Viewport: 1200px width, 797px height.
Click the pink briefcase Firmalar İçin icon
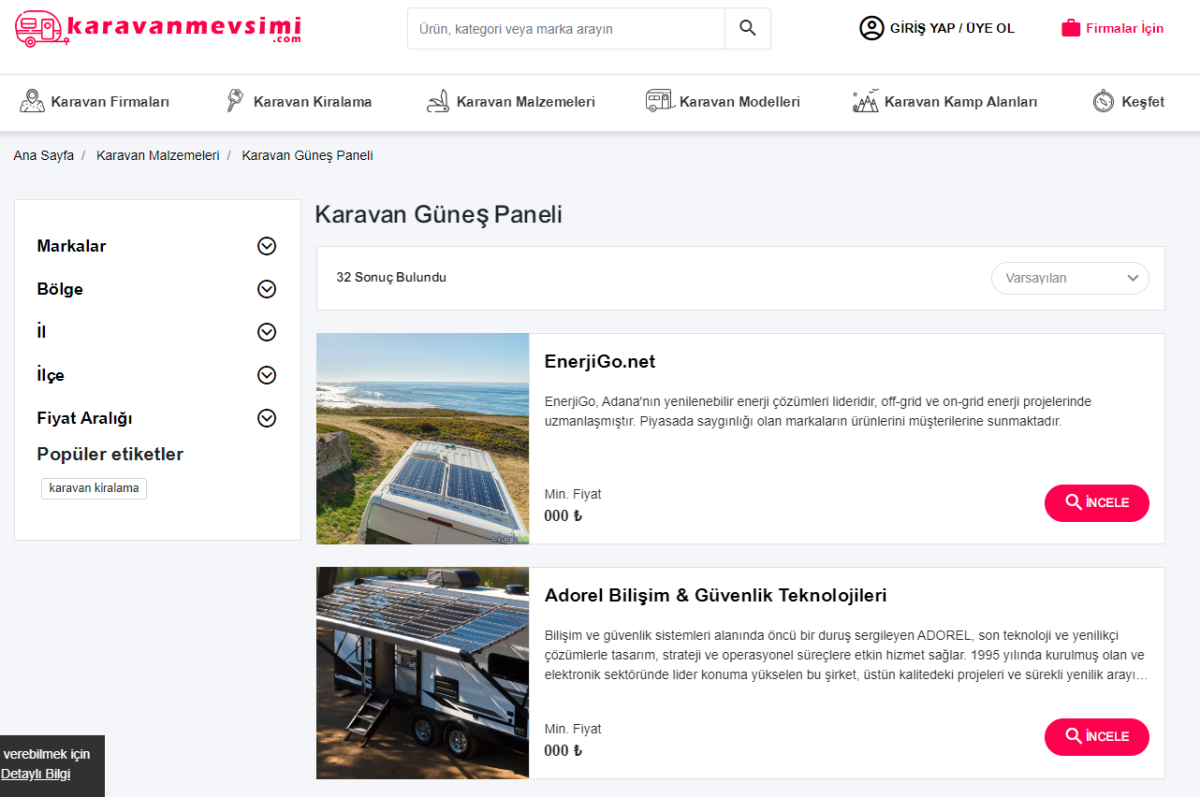[x=1071, y=28]
